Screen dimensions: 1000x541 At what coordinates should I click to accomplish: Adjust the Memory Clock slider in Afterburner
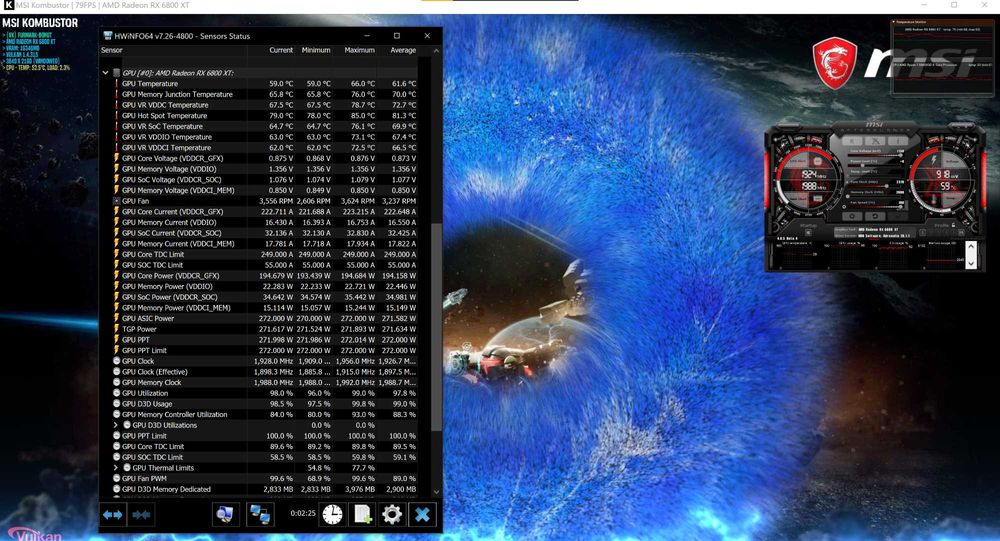(875, 196)
